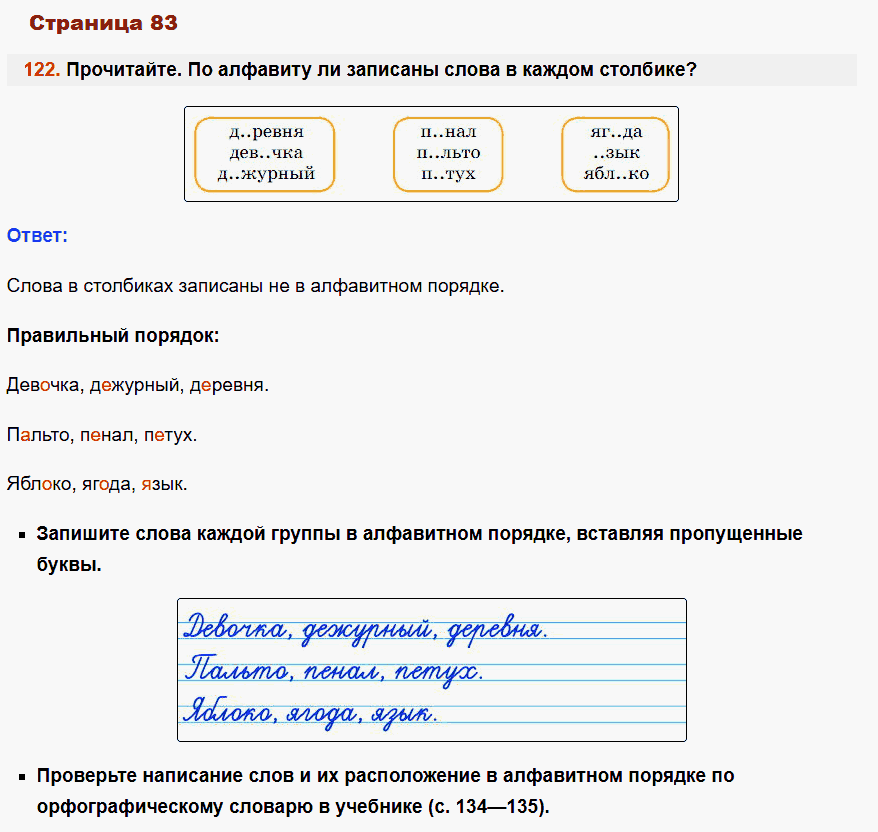Click the typed line "Пальто, пенал, петух."
The width and height of the screenshot is (878, 832).
(102, 435)
